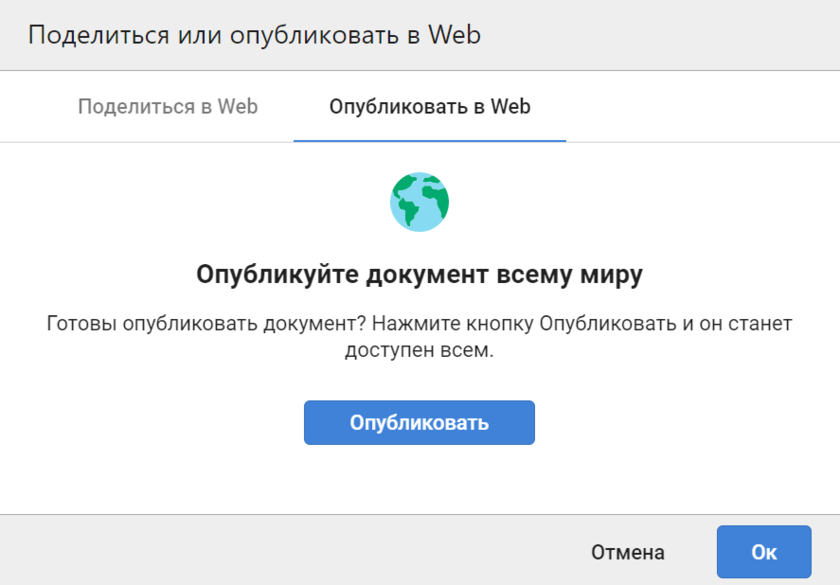Click the word Web in the dialog title
The height and width of the screenshot is (585, 840).
click(454, 35)
